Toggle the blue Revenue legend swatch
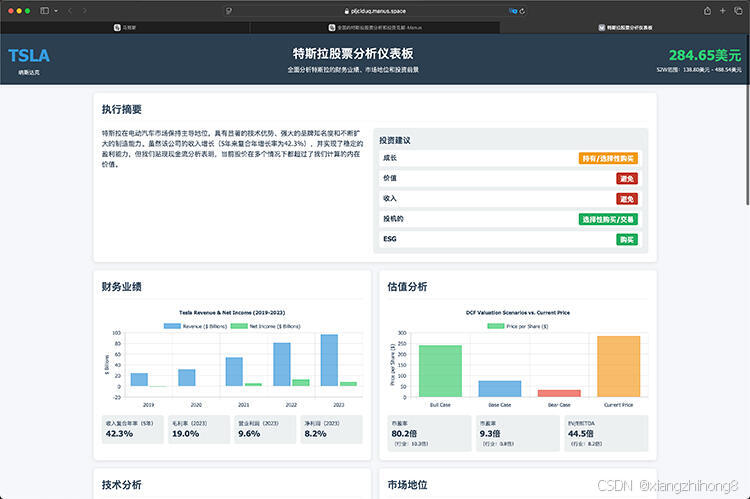750x499 pixels. point(172,326)
